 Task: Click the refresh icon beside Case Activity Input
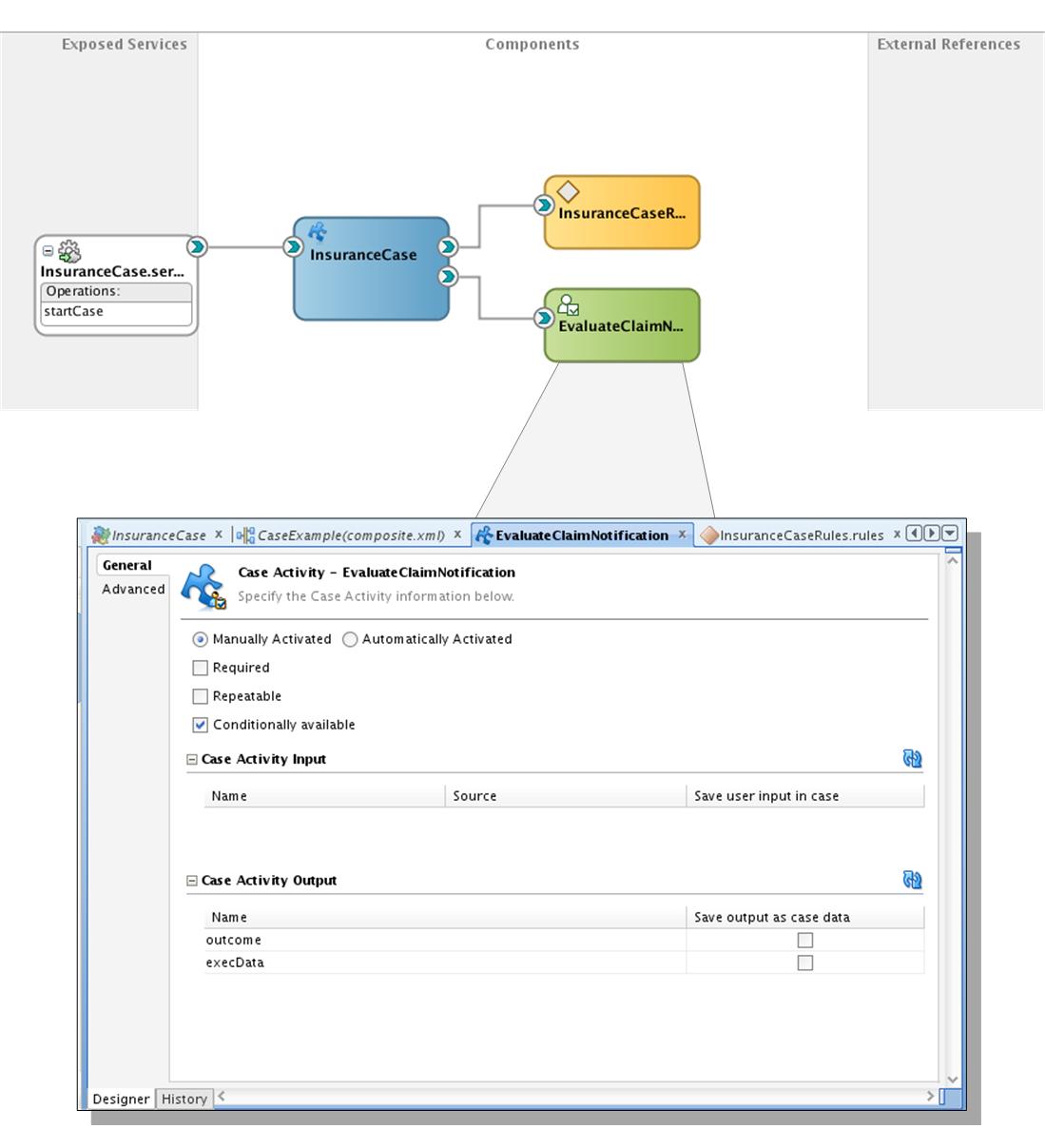pos(912,760)
